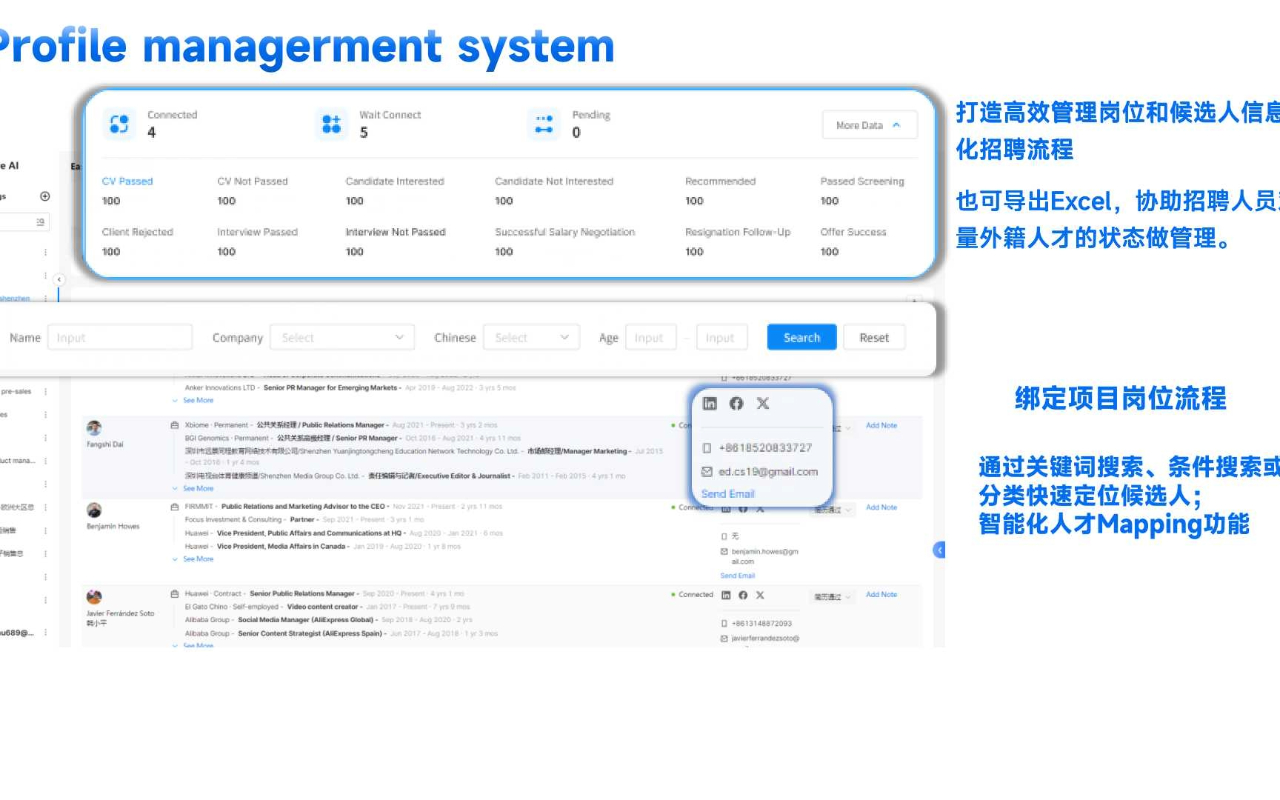Click Add Note for Javier Ferrández Soto
Screen dimensions: 1280x800
coord(881,595)
